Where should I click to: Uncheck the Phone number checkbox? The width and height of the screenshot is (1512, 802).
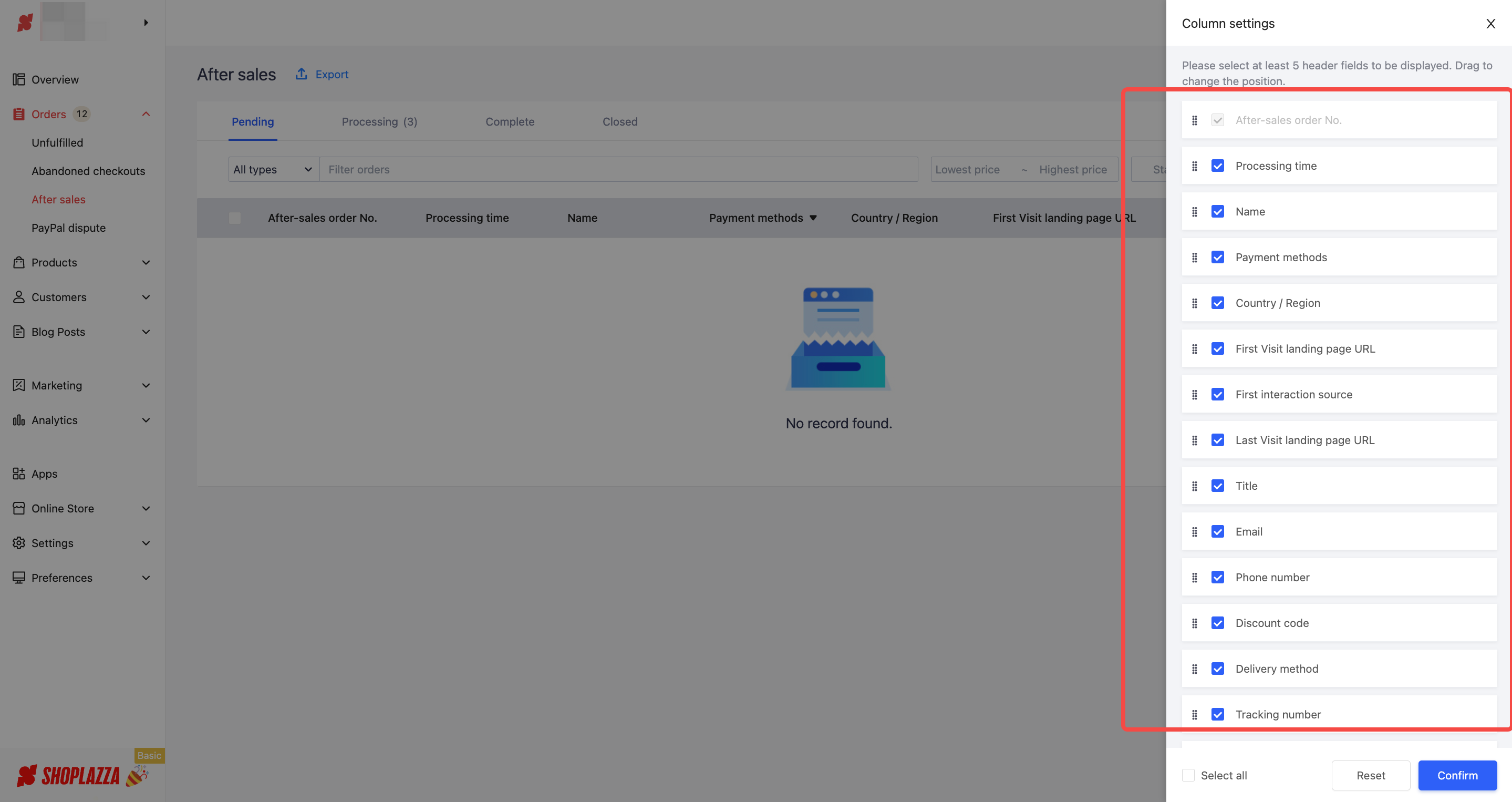[1218, 578]
